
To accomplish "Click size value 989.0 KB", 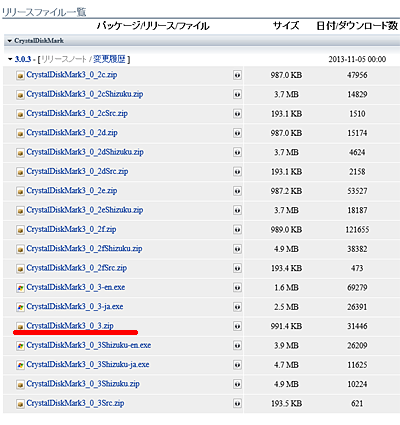I will click(x=286, y=230).
